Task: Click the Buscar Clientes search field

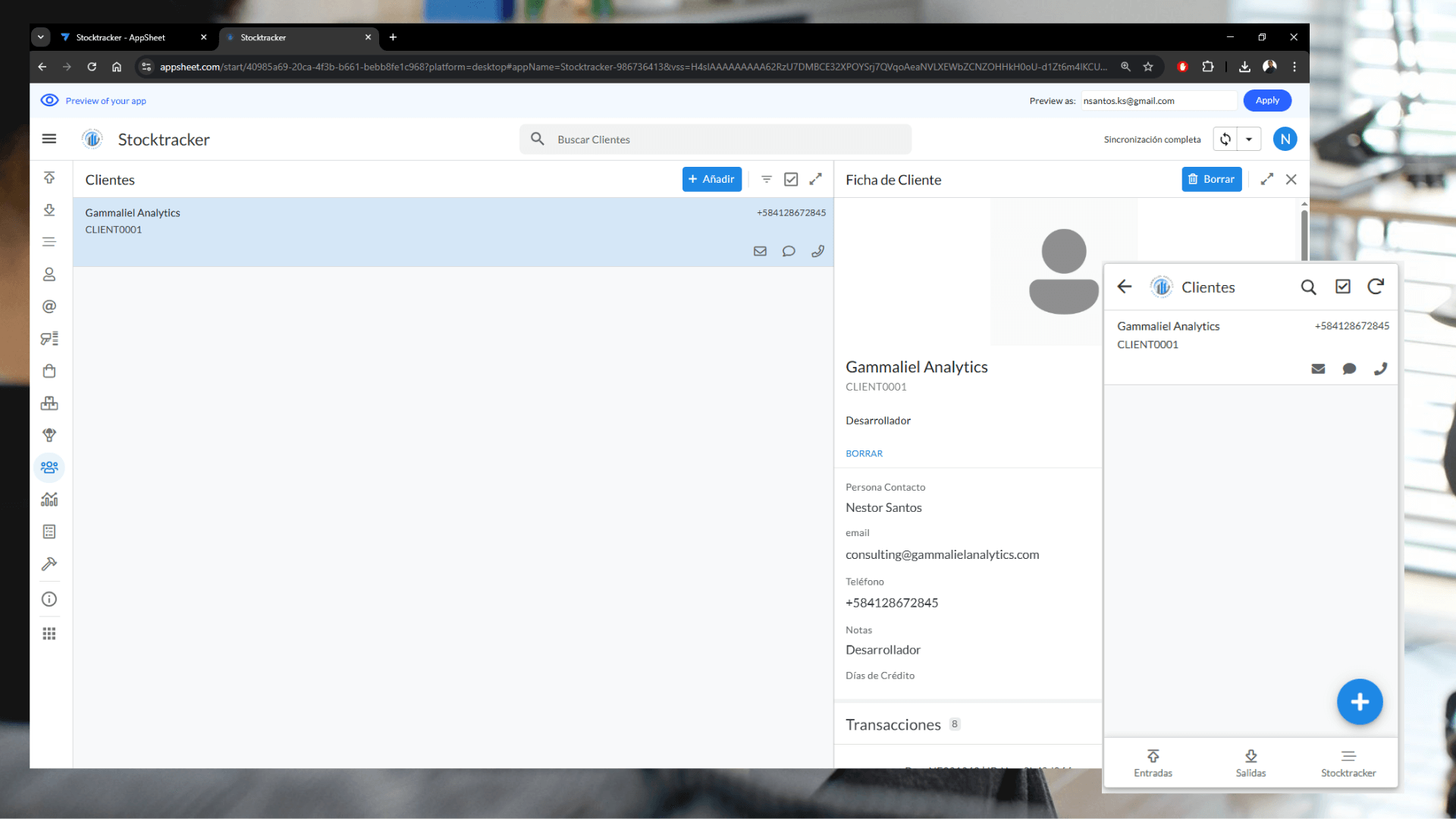Action: (715, 140)
